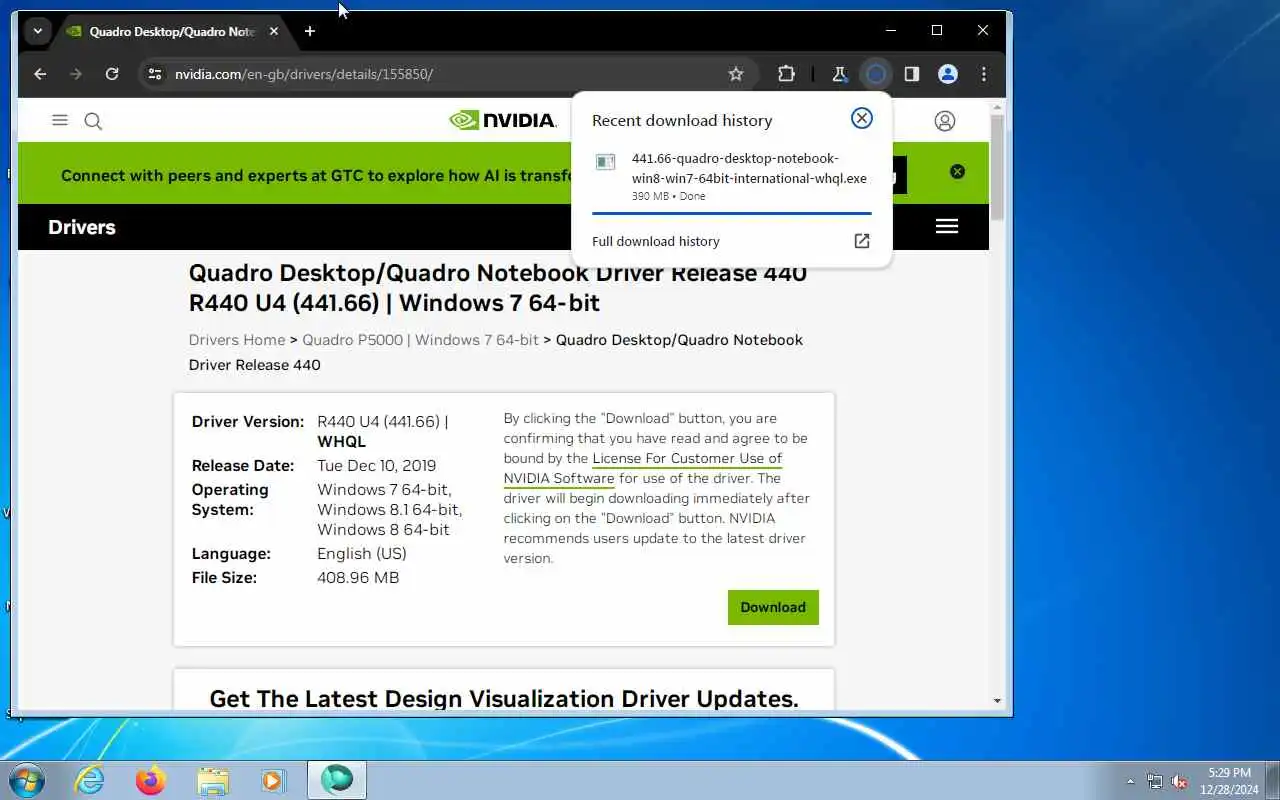Image resolution: width=1280 pixels, height=800 pixels.
Task: Open Windows Media Player from taskbar
Action: [272, 780]
